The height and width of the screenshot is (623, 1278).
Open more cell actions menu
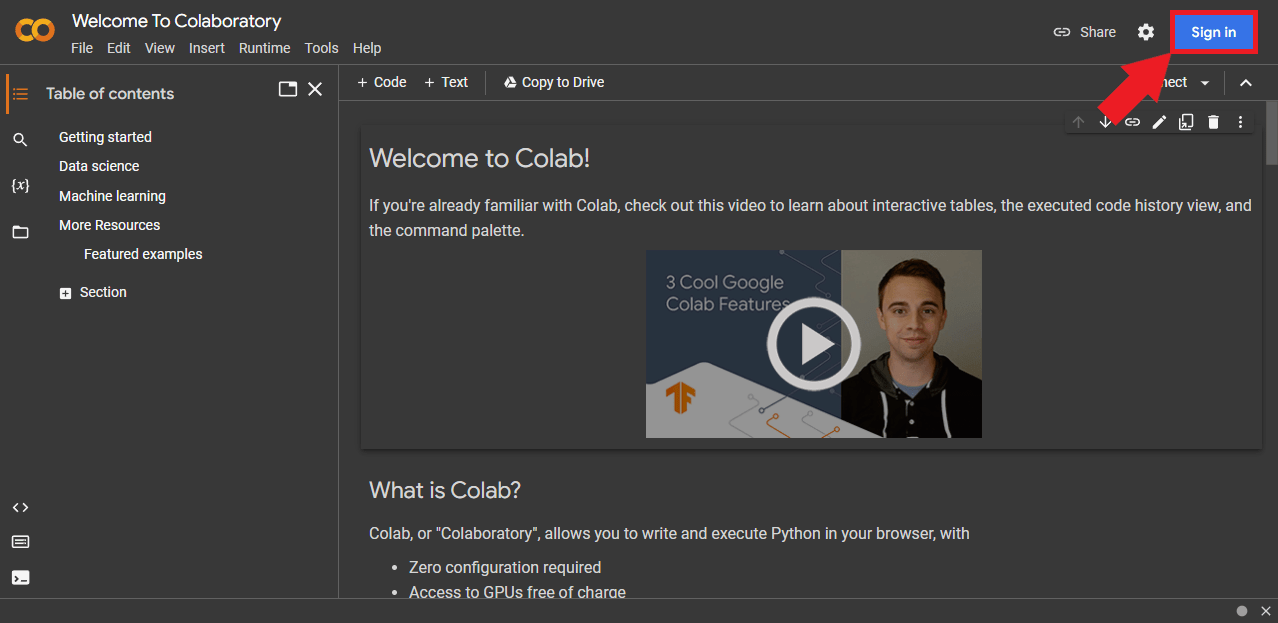pos(1240,122)
